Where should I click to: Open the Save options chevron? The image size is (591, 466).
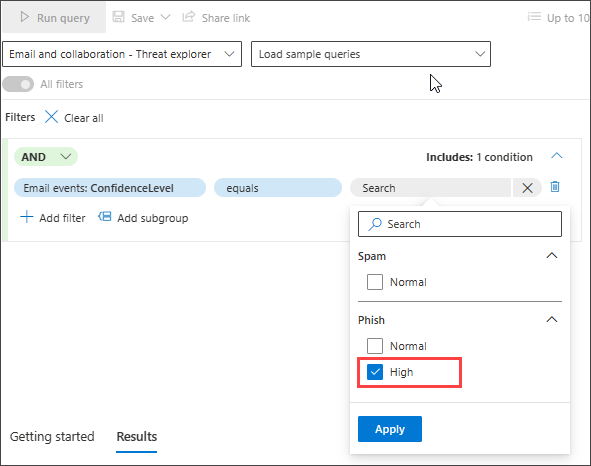point(165,17)
